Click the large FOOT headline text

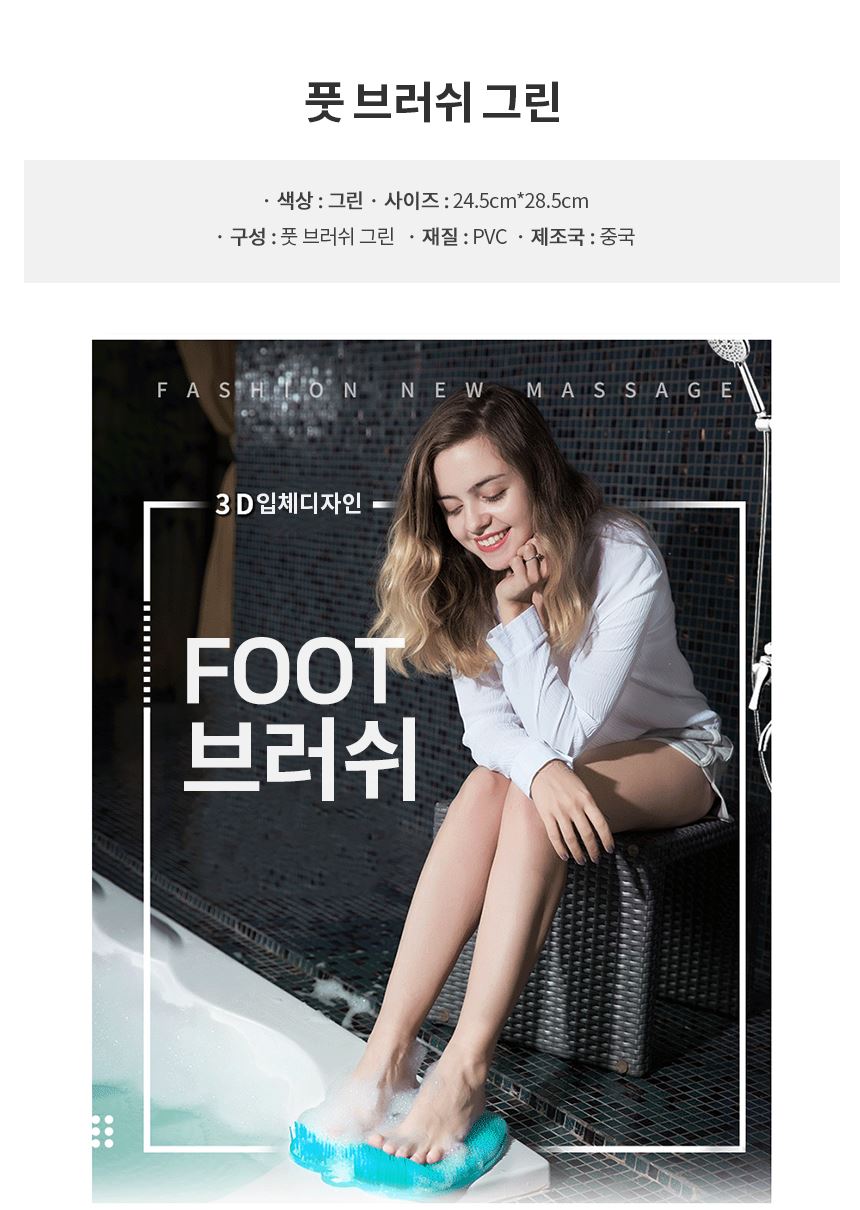tap(294, 671)
